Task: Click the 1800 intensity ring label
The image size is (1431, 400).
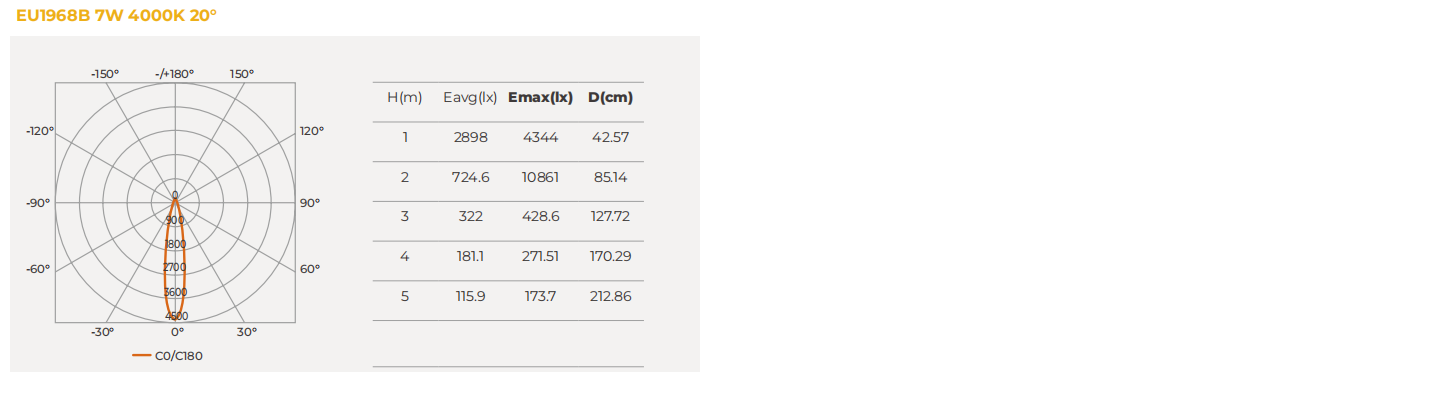Action: coord(175,244)
